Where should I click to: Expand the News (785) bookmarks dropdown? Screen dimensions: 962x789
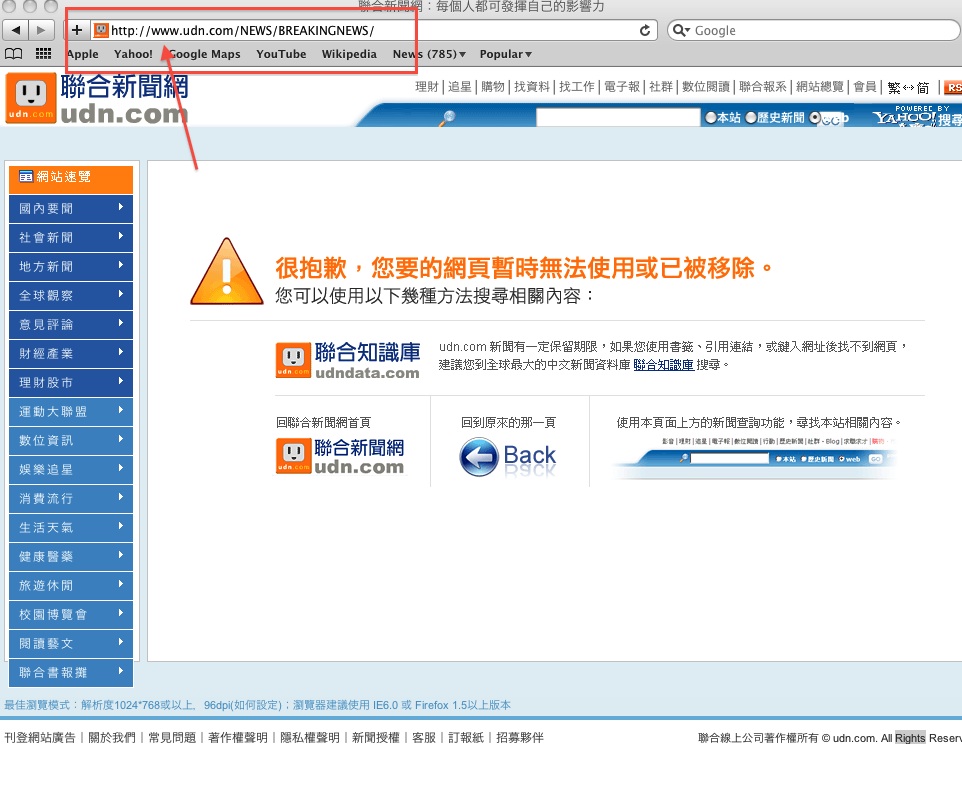(429, 54)
